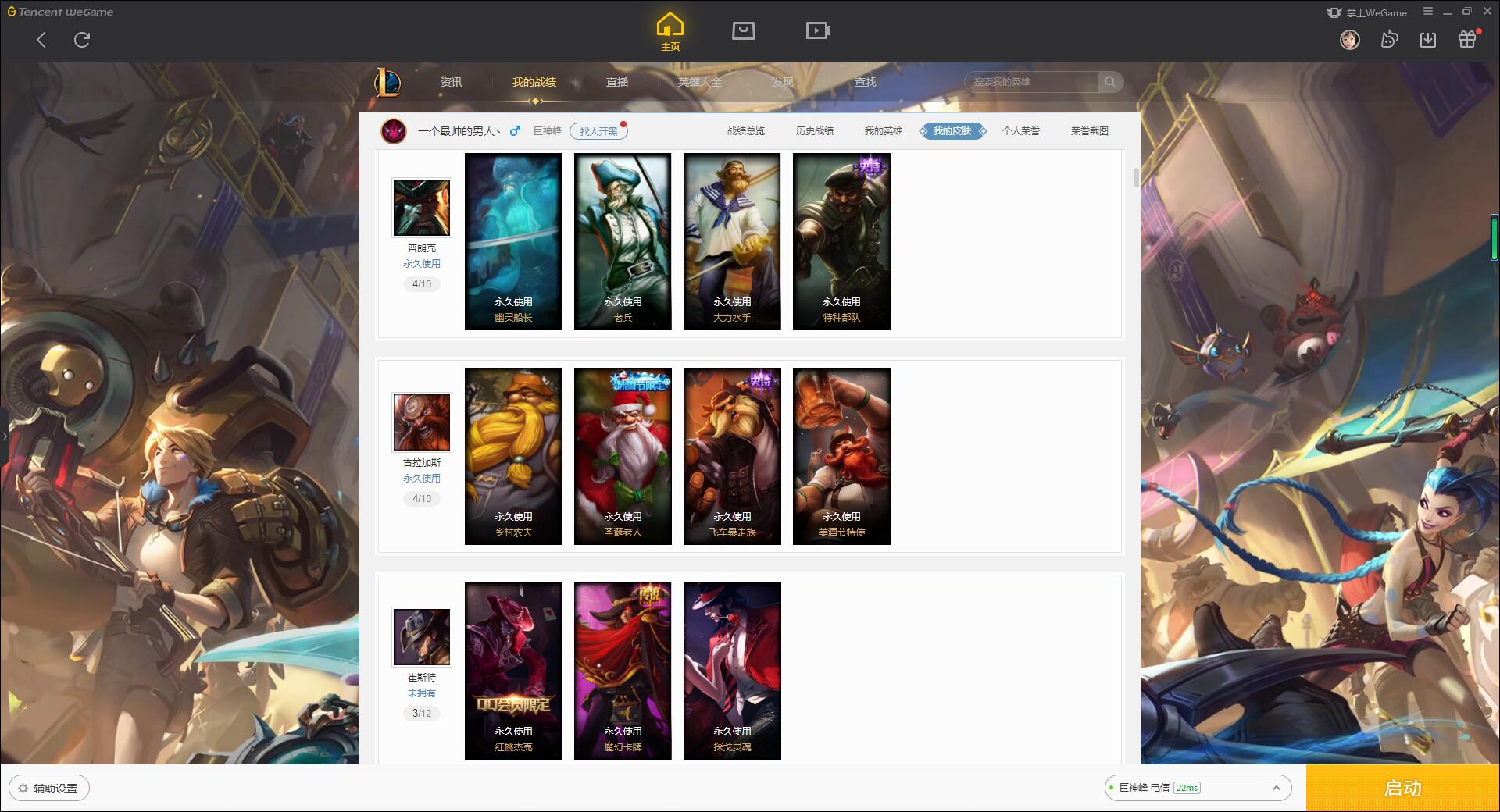Screen dimensions: 1500x812
Task: Switch to 我的英雄 sub-tab
Action: [884, 131]
